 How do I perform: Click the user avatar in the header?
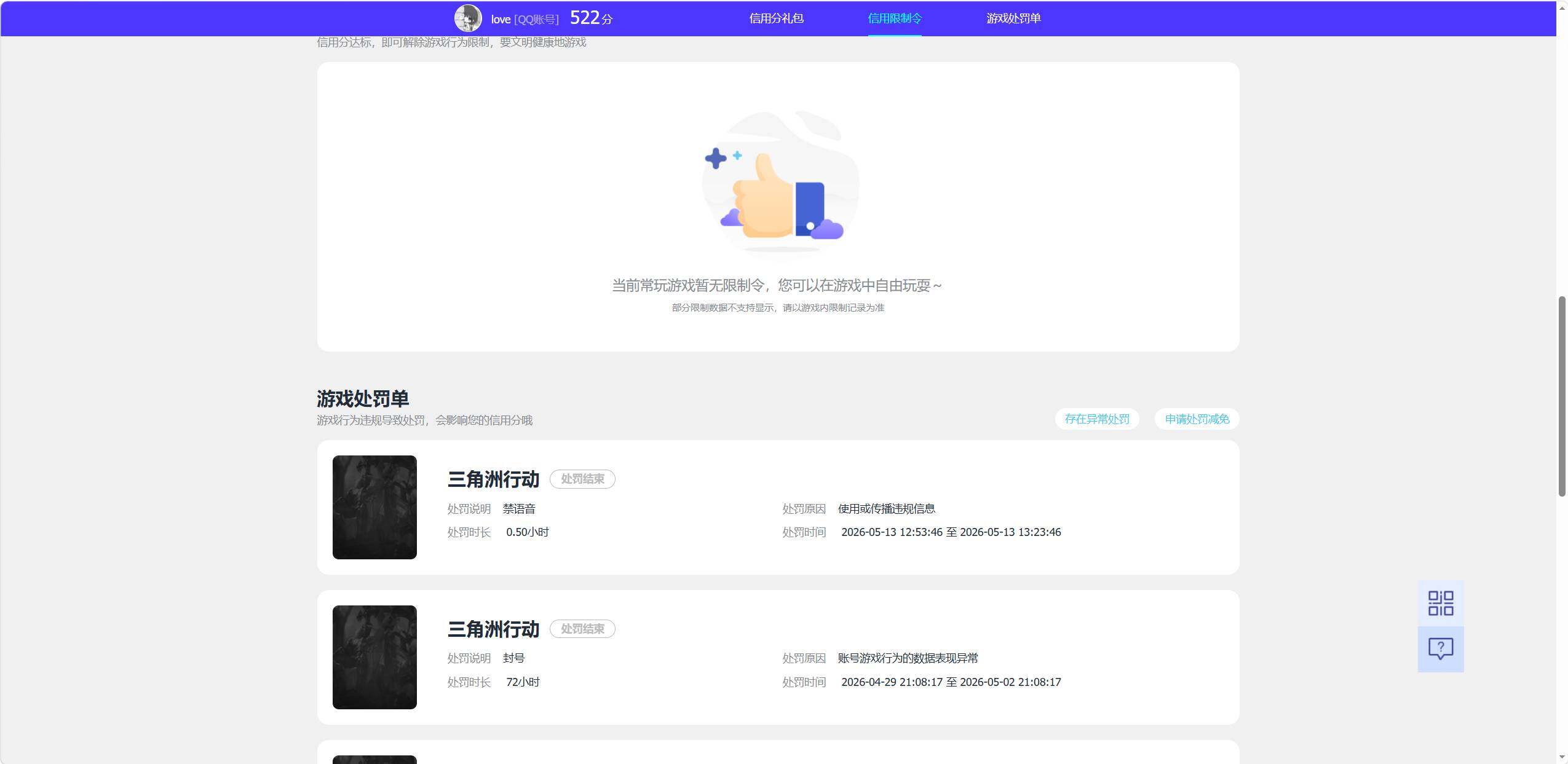(468, 18)
